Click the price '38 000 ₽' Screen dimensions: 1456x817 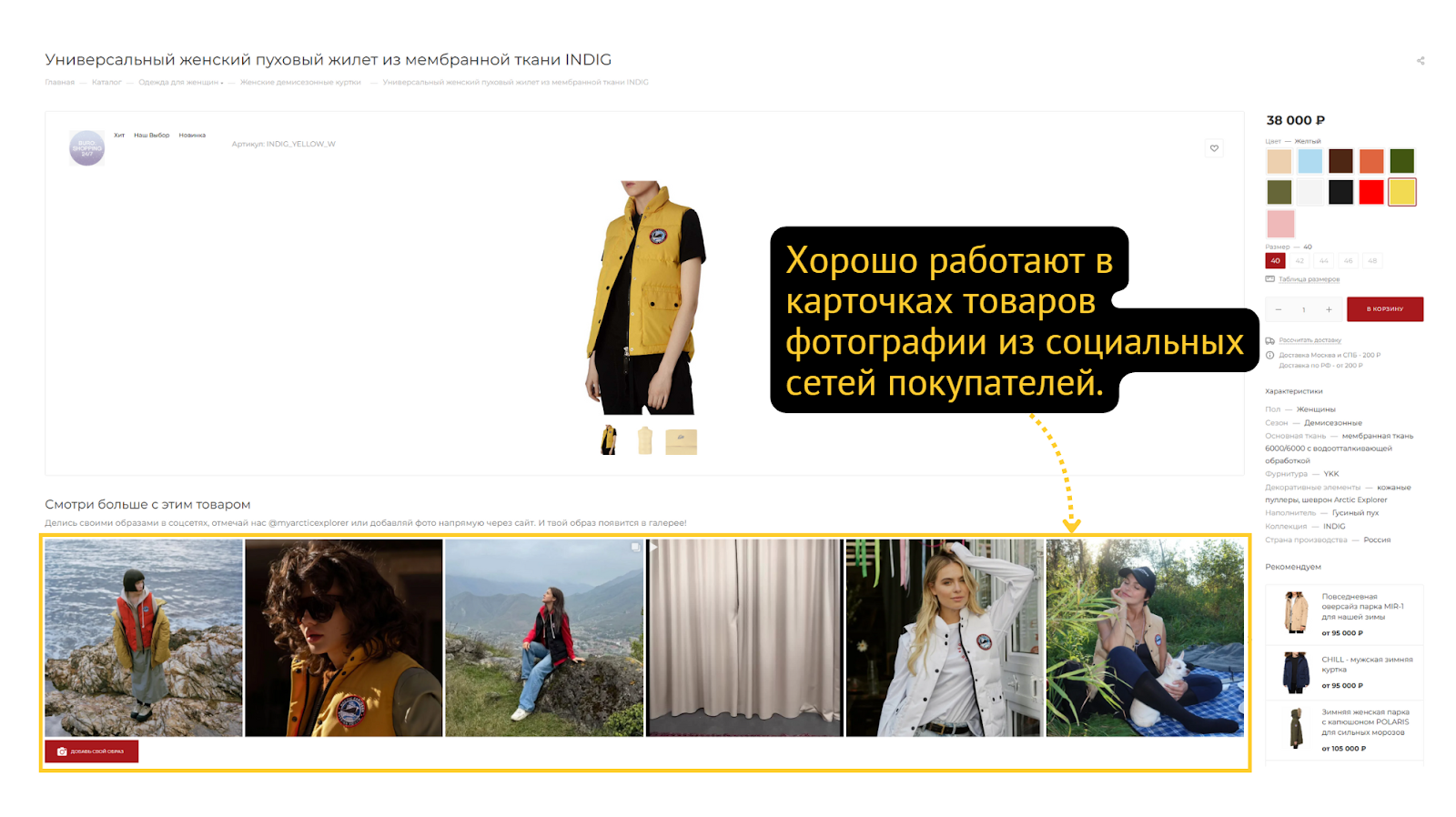(1296, 120)
